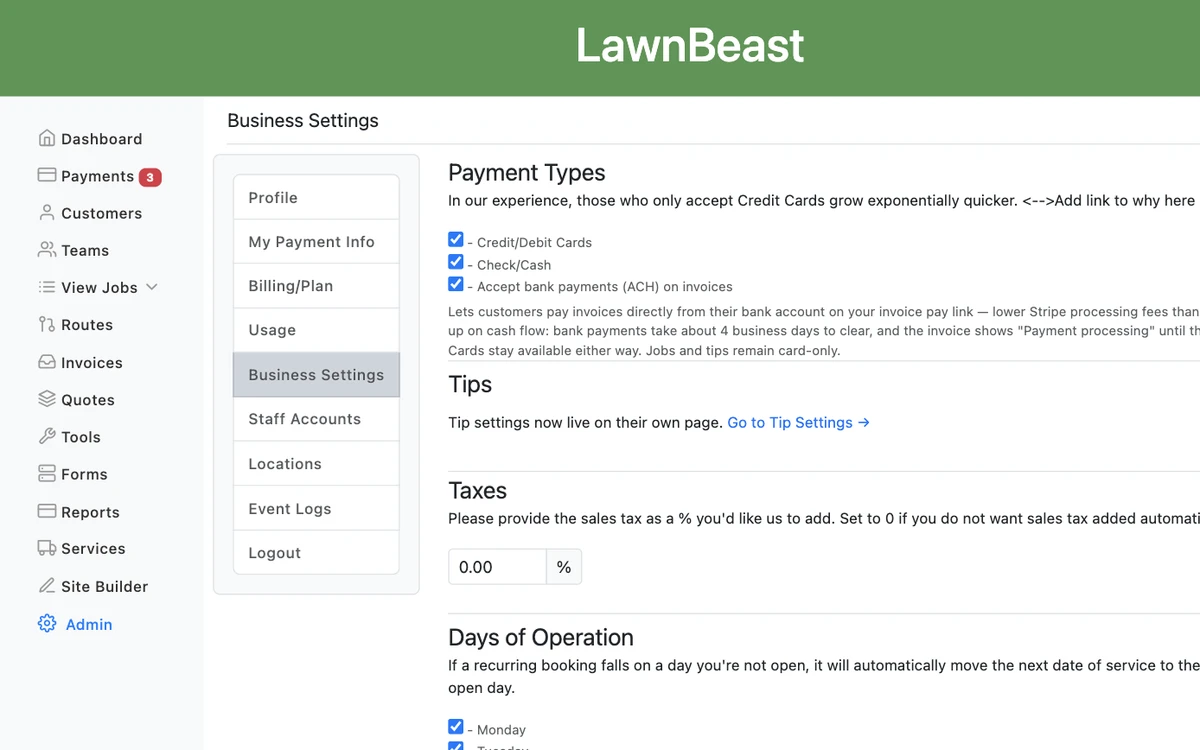The height and width of the screenshot is (750, 1200).
Task: Expand the View Jobs chevron
Action: tap(152, 287)
